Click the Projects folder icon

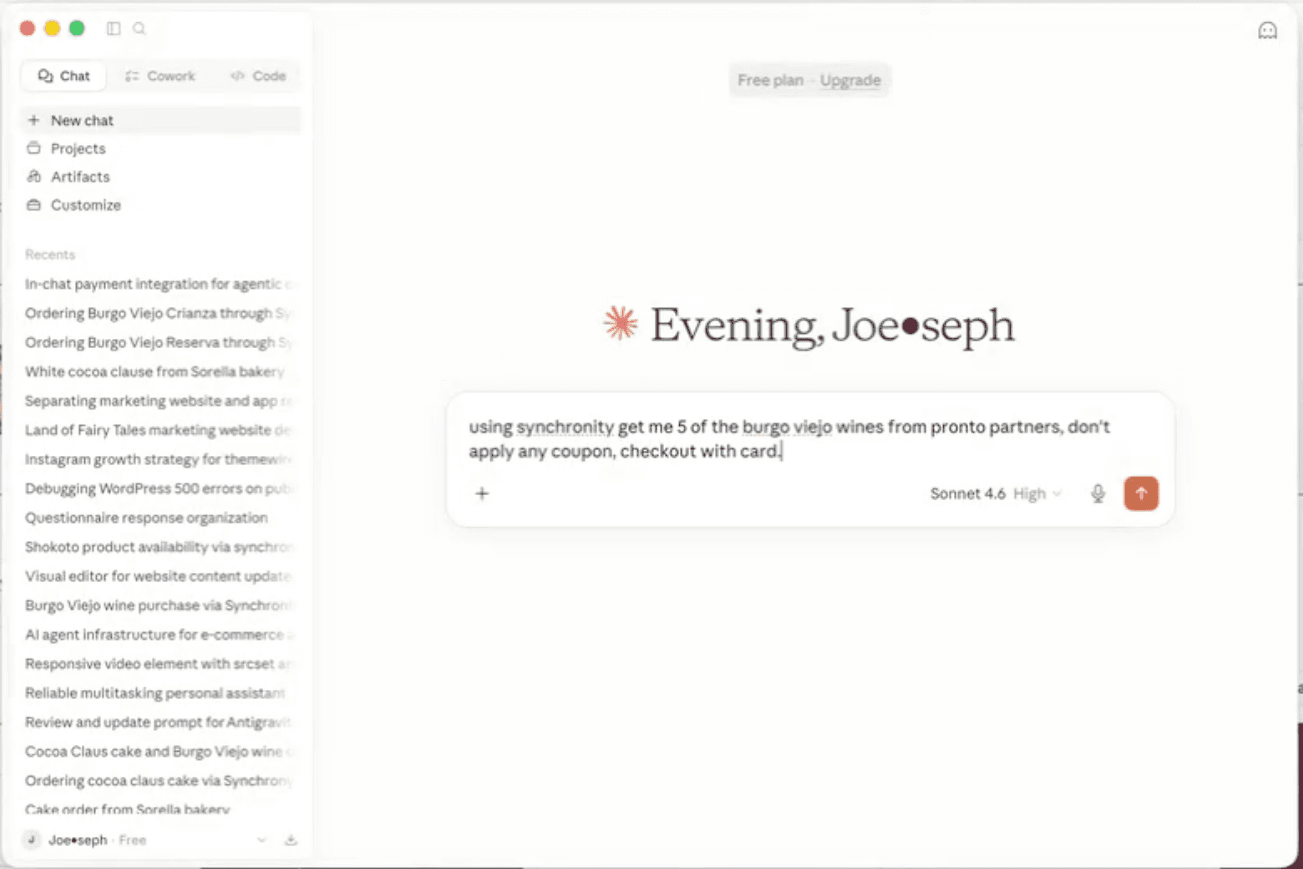tap(33, 148)
